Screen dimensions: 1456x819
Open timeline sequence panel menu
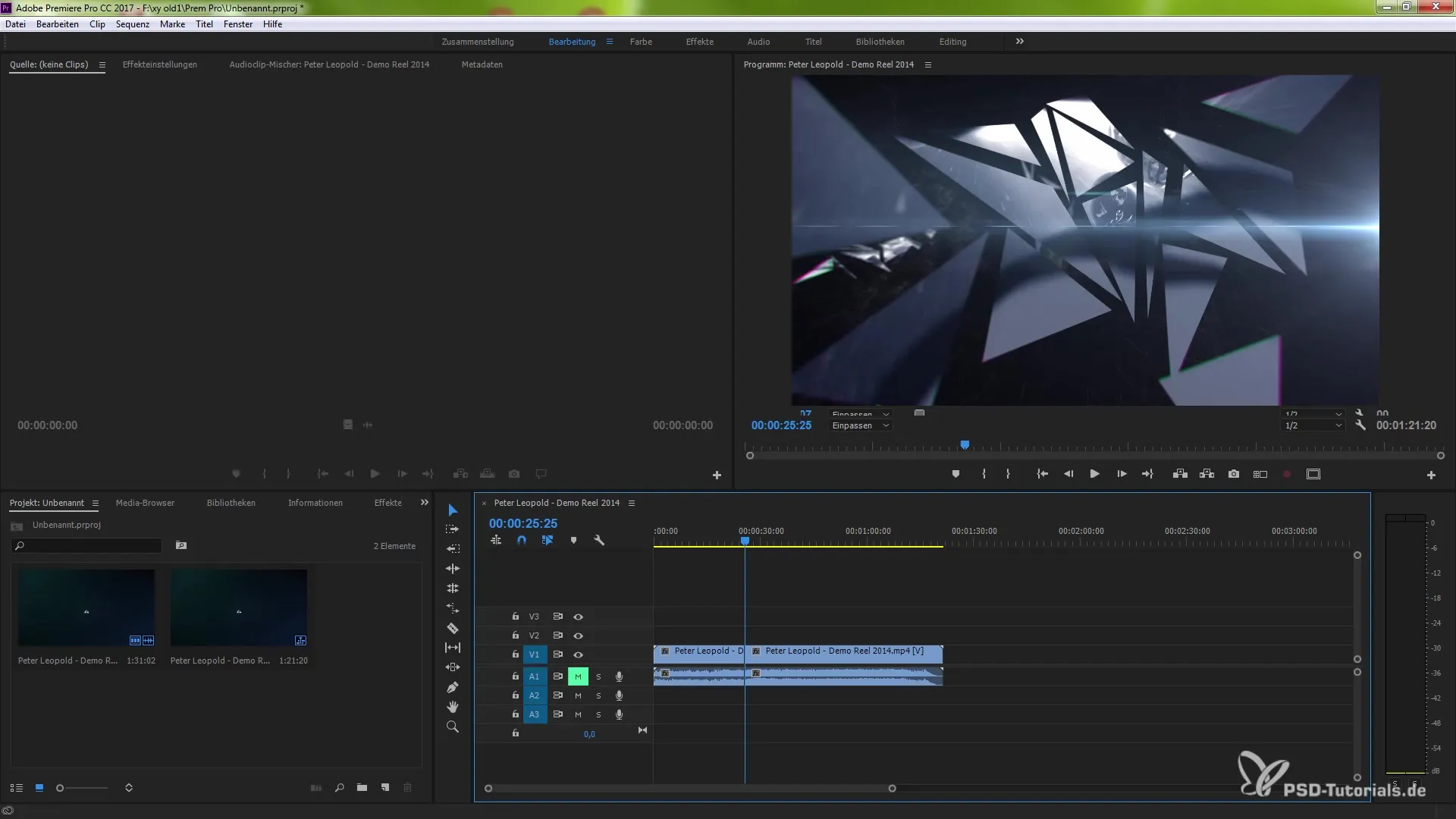[x=631, y=503]
